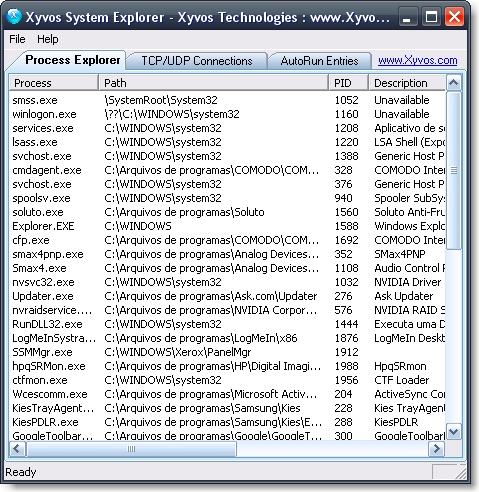
Task: Open the File menu
Action: [x=17, y=39]
